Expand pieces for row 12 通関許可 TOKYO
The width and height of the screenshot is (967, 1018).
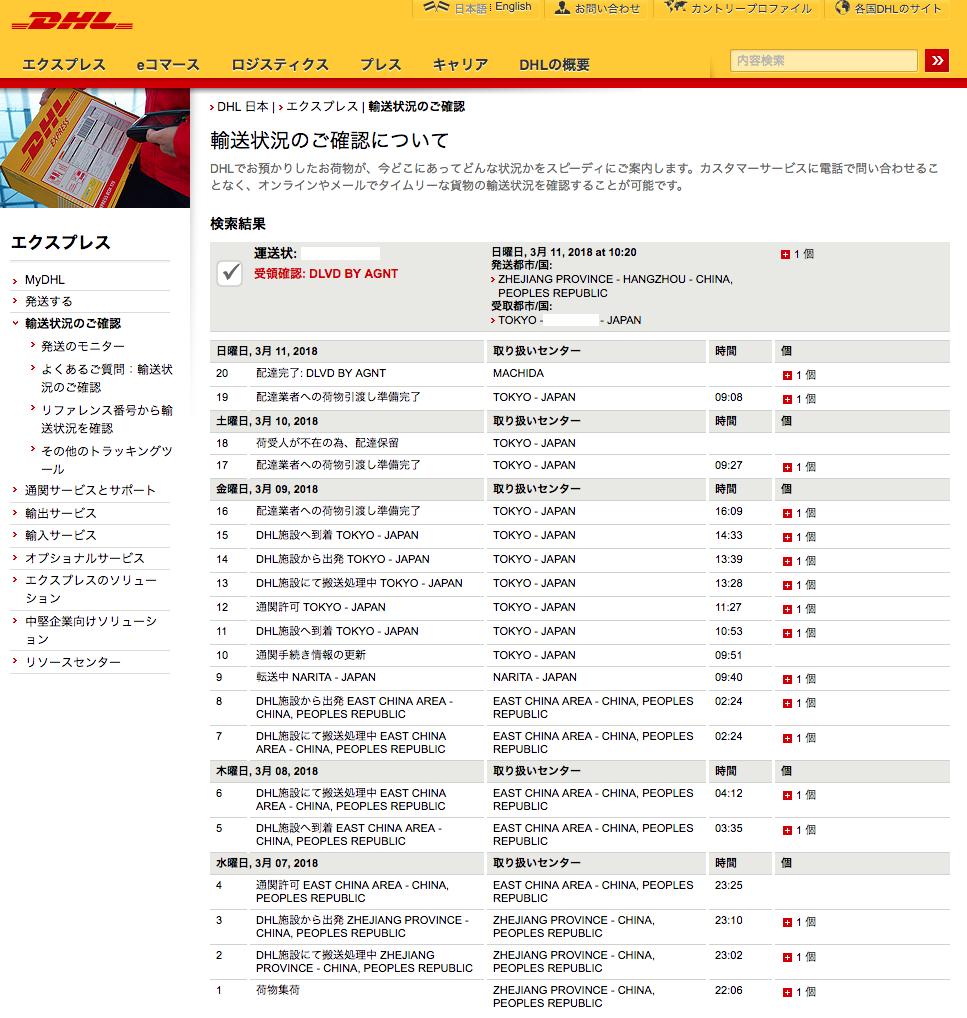[x=787, y=609]
